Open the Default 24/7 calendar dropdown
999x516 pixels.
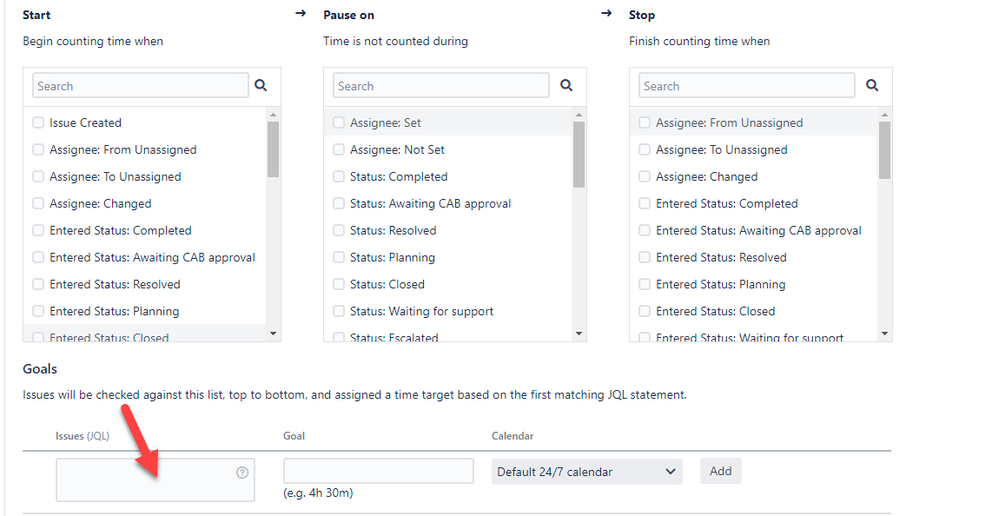[587, 471]
